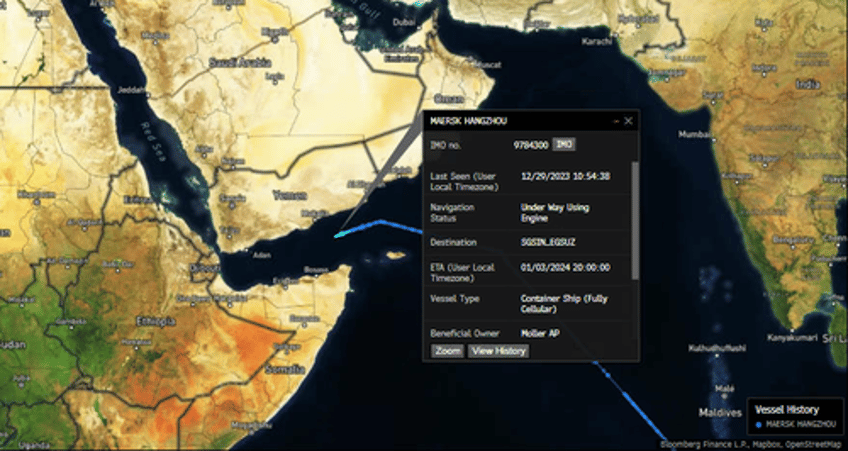Click the vessel popup vertical scrollbar

pos(635,220)
